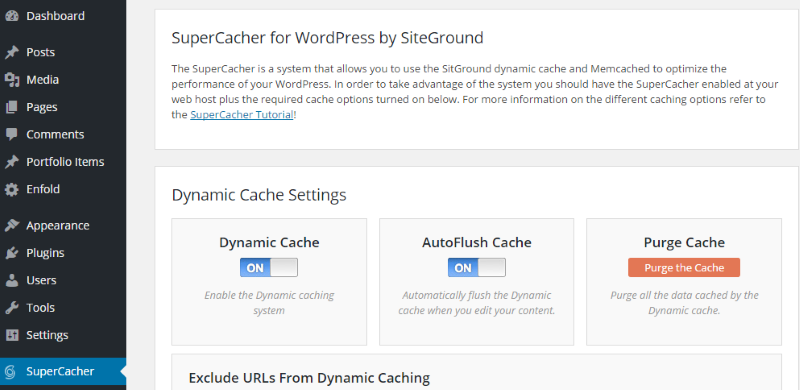The height and width of the screenshot is (390, 800).
Task: Click the AutoFlush Cache card title
Action: (477, 242)
